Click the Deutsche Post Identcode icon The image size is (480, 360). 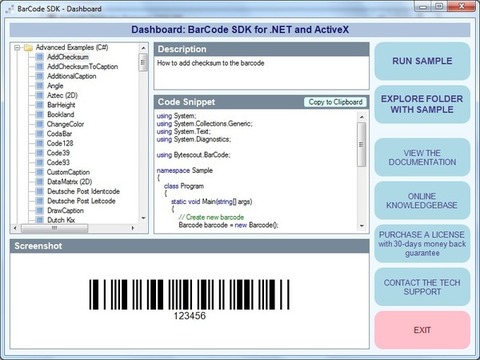click(40, 191)
